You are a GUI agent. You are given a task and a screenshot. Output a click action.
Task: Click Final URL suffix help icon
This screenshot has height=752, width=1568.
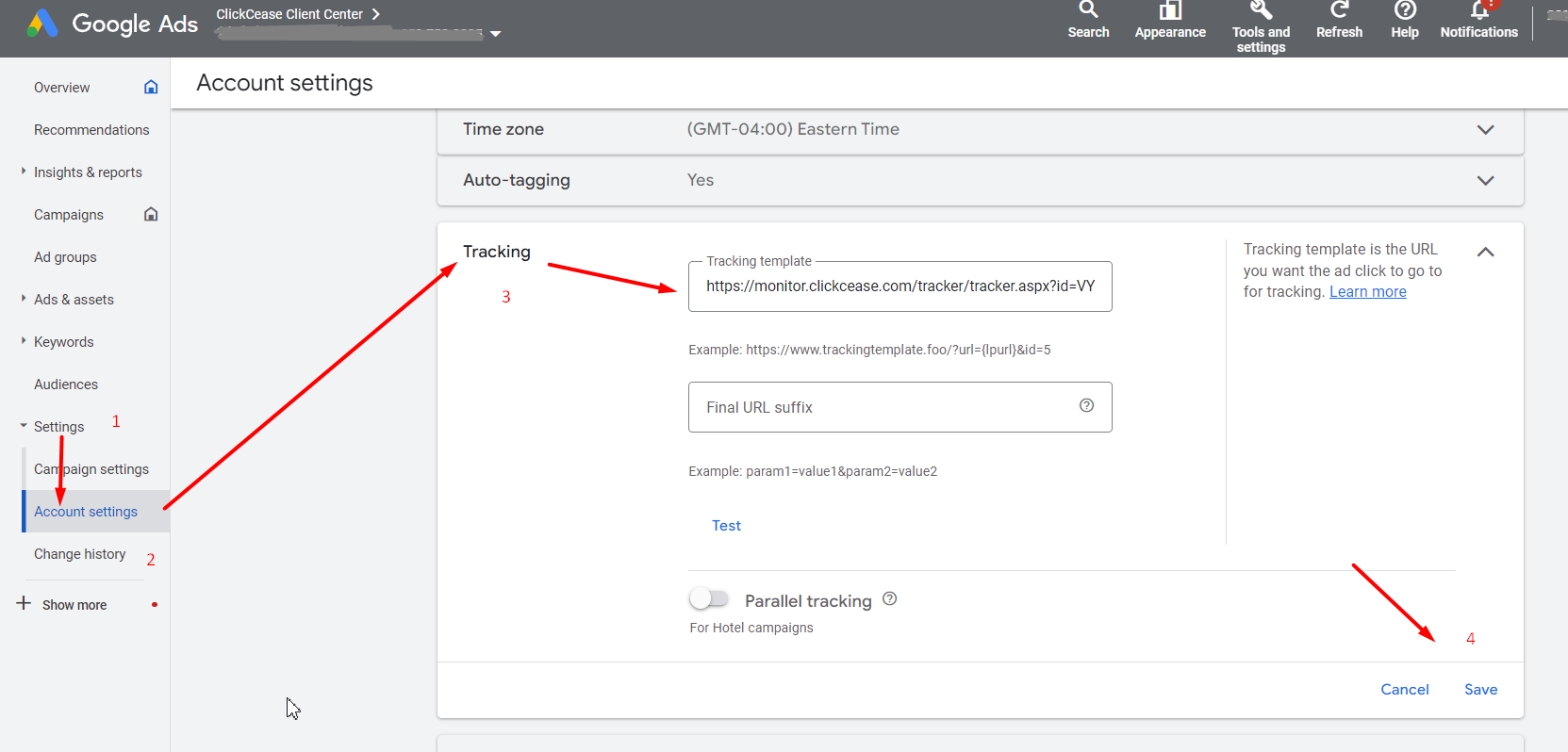point(1086,405)
